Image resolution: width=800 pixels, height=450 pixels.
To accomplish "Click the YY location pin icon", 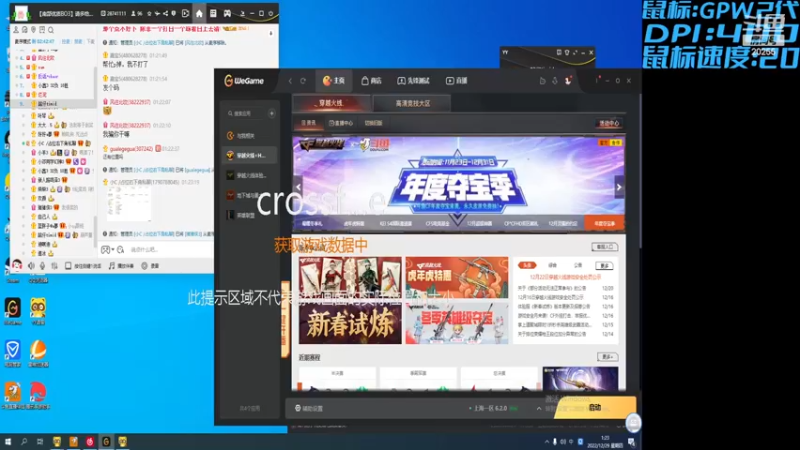I will [33, 30].
